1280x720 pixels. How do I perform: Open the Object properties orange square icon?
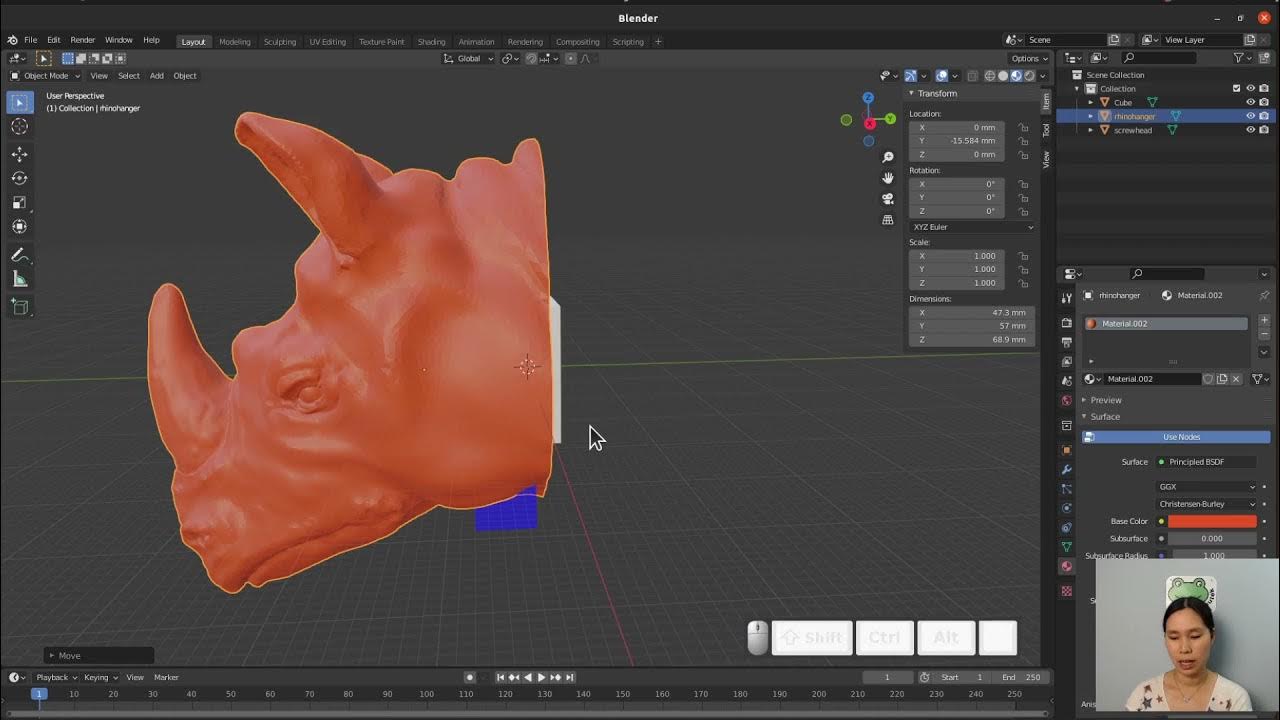pyautogui.click(x=1066, y=450)
